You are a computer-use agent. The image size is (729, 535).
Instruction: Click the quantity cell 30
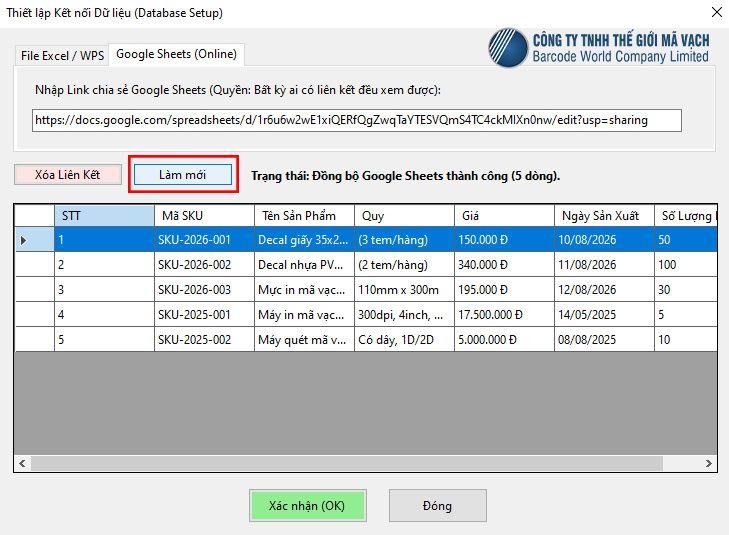click(x=686, y=290)
